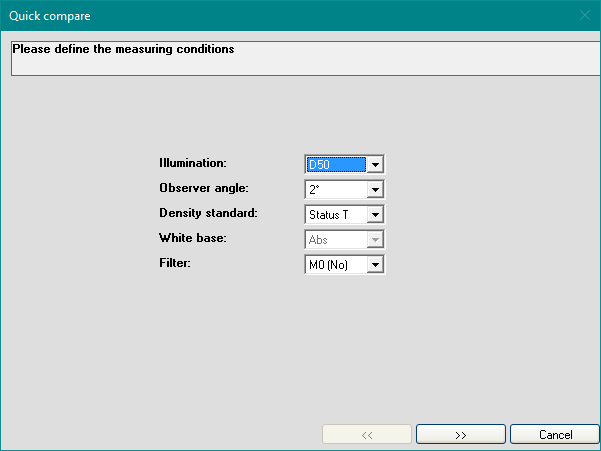Image resolution: width=601 pixels, height=451 pixels.
Task: Click the greyed White base Abs dropdown
Action: [345, 239]
